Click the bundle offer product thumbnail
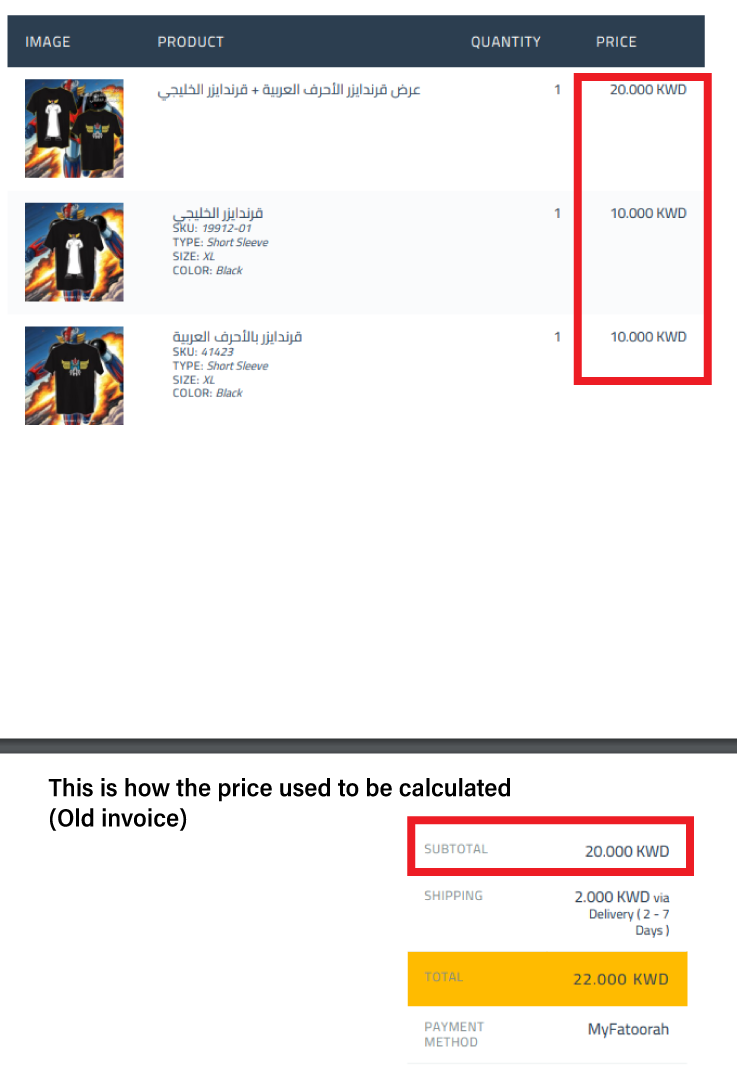737x1080 pixels. tap(74, 128)
